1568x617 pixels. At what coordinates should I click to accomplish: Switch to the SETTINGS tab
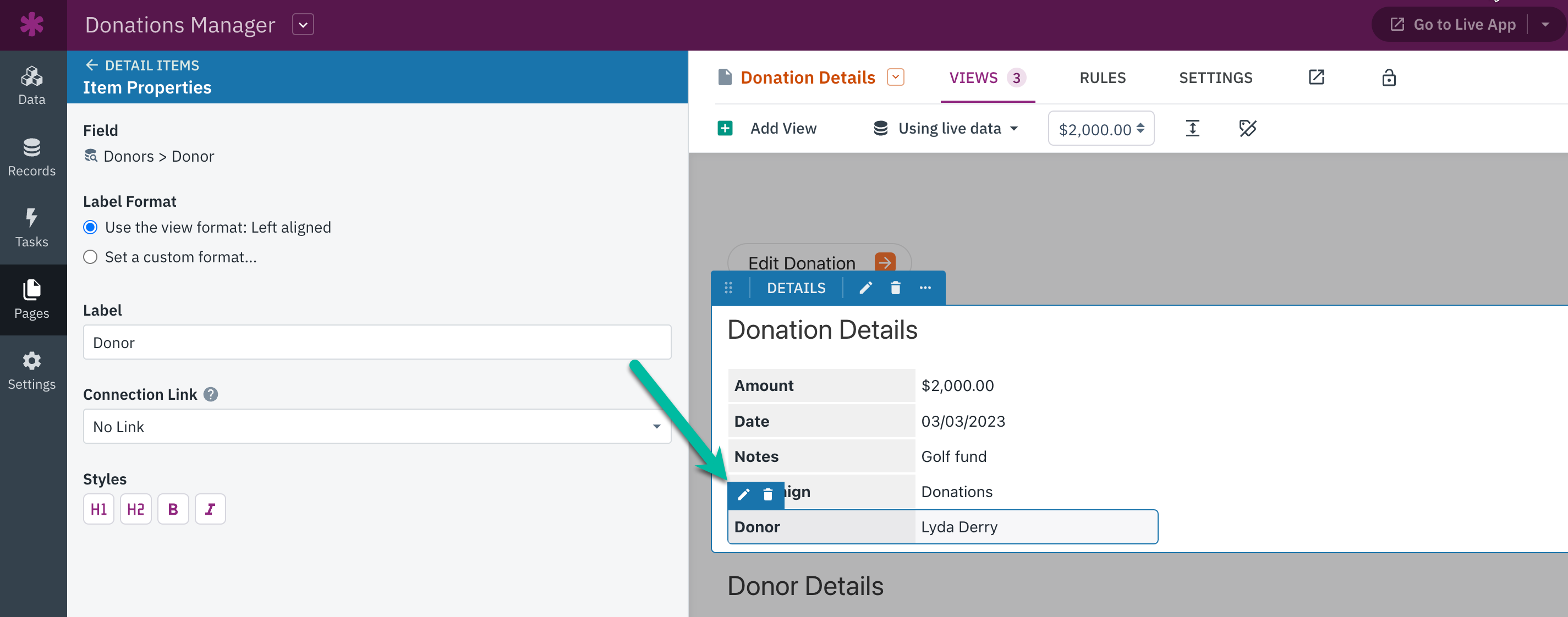click(1215, 78)
